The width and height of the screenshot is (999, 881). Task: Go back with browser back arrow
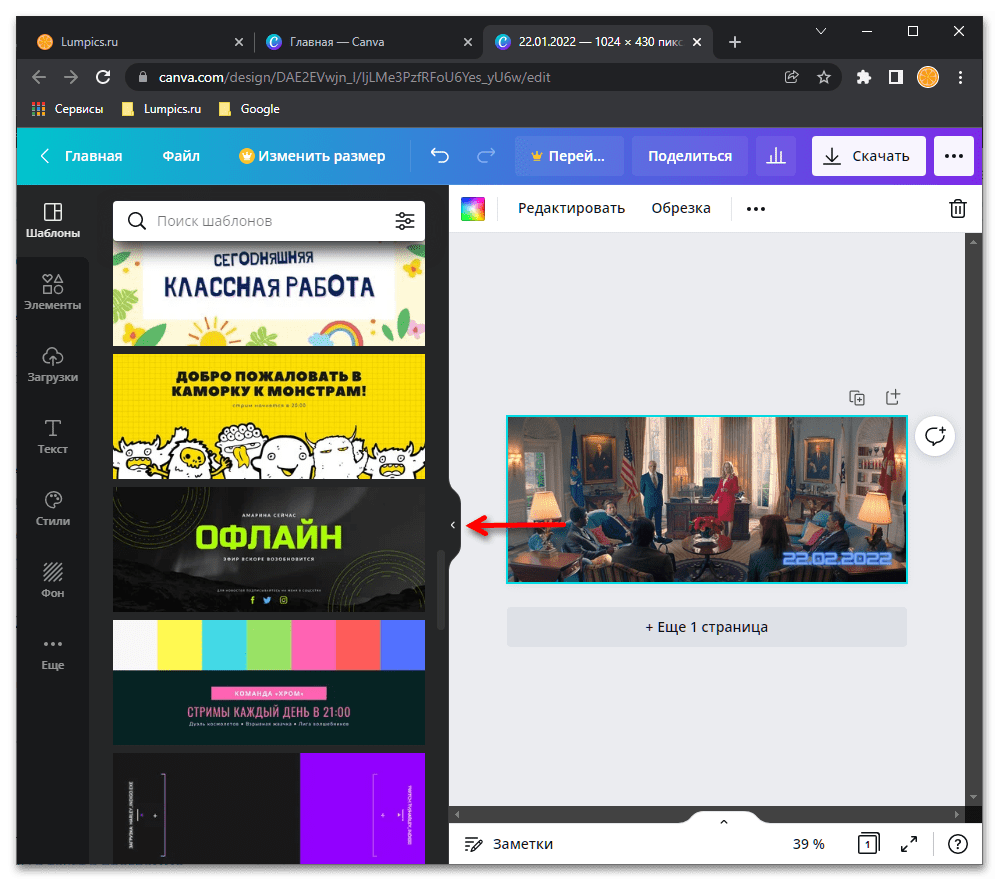tap(39, 77)
